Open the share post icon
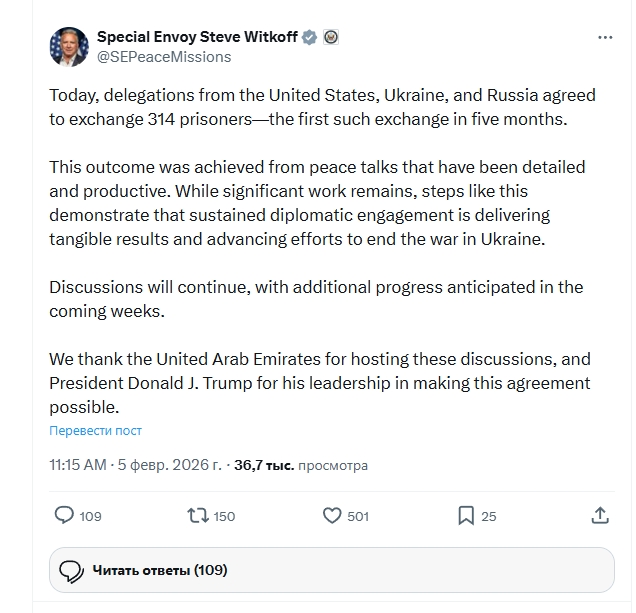Image resolution: width=636 pixels, height=613 pixels. click(x=600, y=516)
